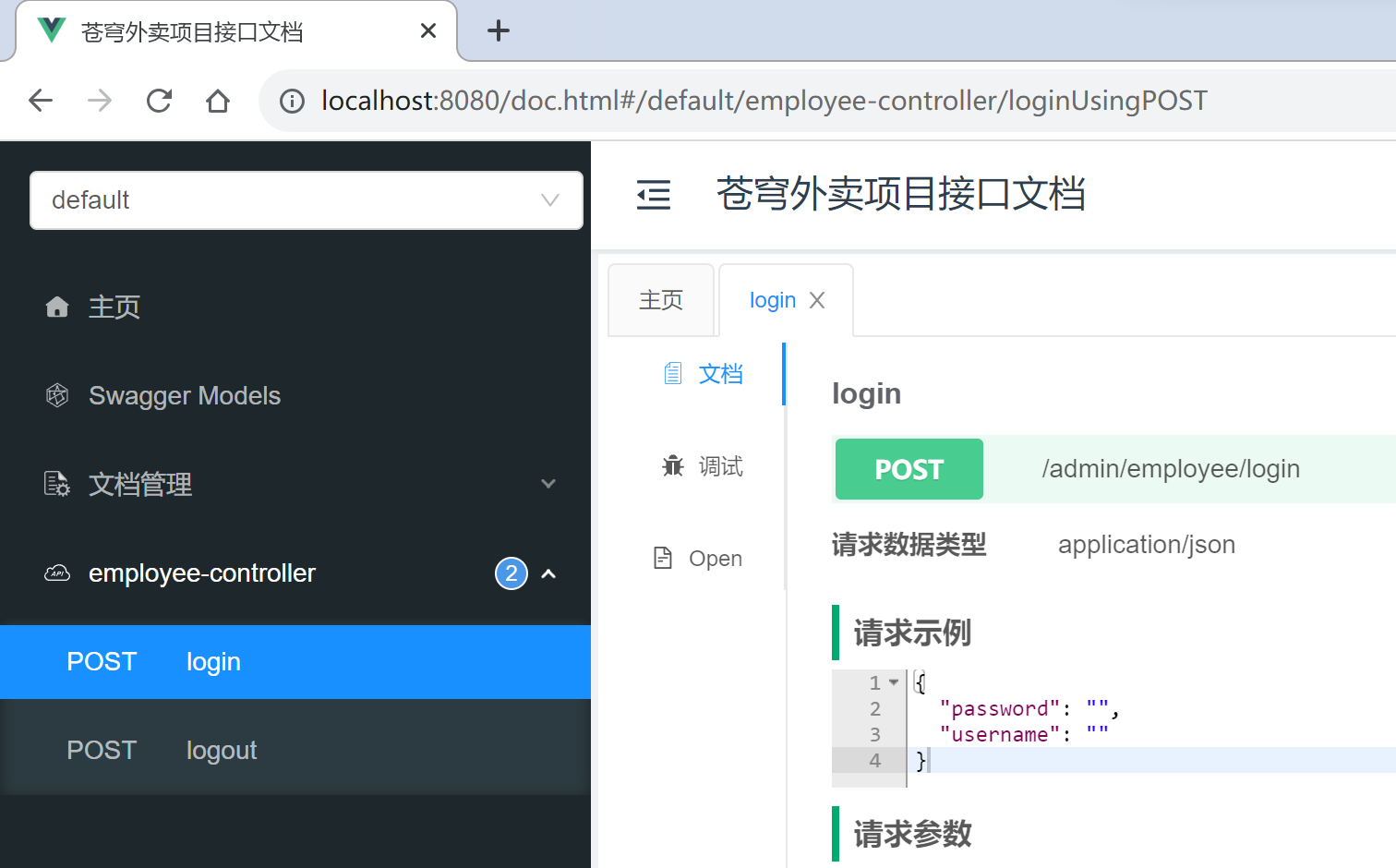Switch to the 主页 tab
This screenshot has width=1396, height=868.
point(661,300)
